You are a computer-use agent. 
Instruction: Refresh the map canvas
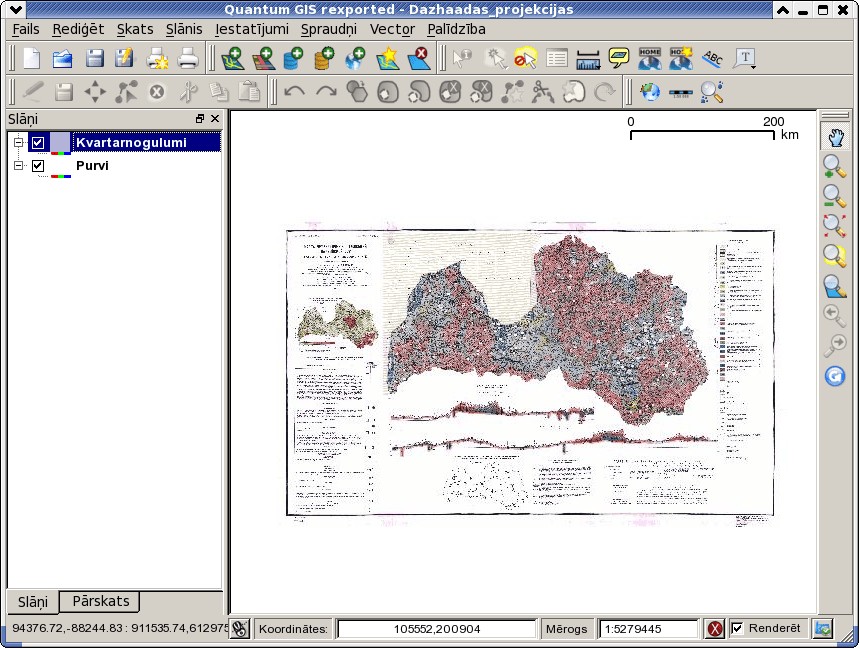pos(835,376)
